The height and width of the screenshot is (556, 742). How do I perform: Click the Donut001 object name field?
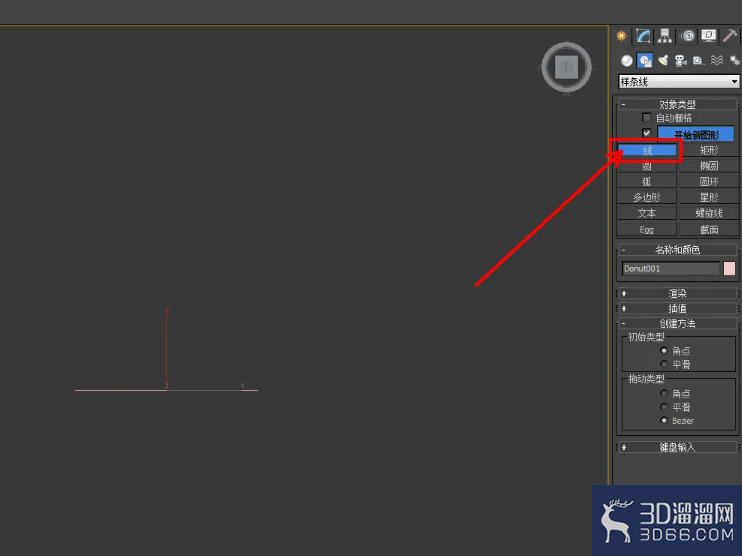(671, 268)
